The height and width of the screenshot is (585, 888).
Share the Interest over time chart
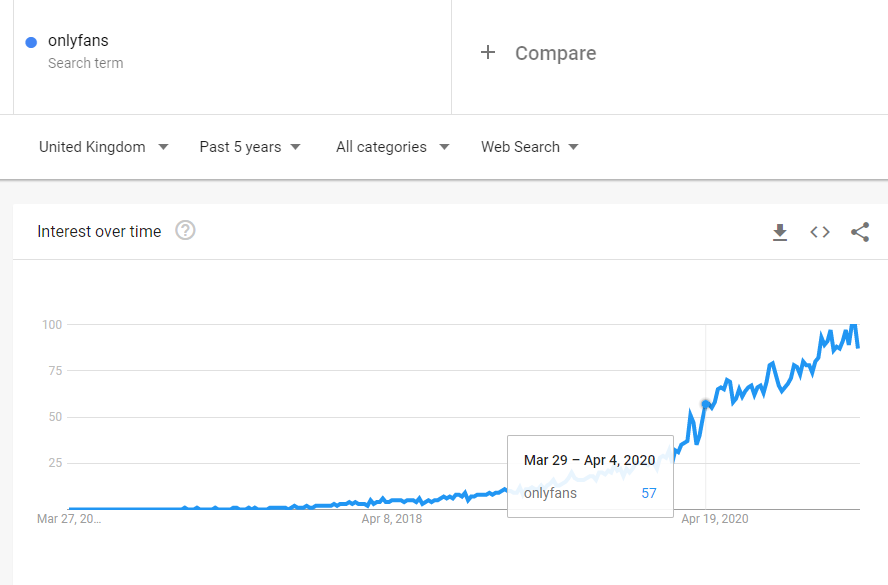(x=860, y=232)
